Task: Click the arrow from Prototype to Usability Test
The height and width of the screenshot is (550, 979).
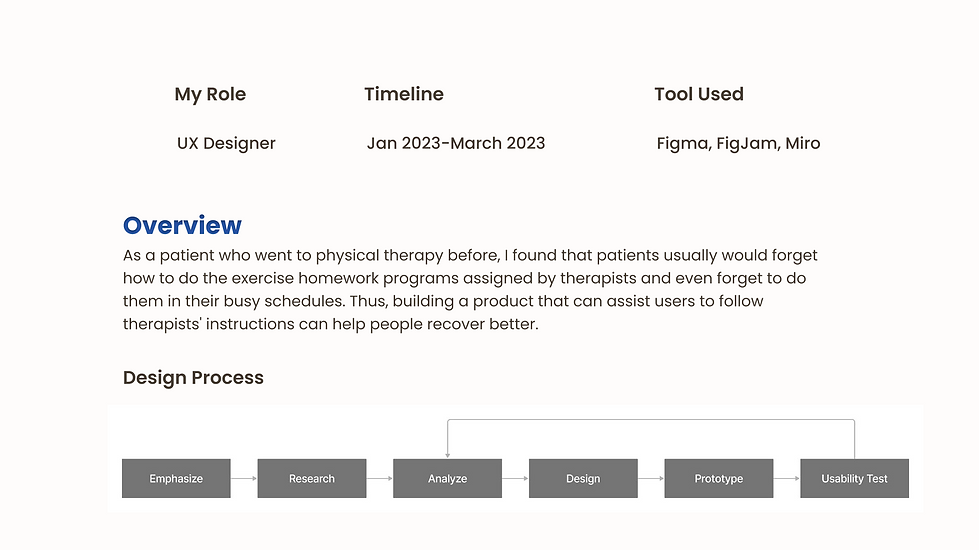Action: click(x=787, y=479)
